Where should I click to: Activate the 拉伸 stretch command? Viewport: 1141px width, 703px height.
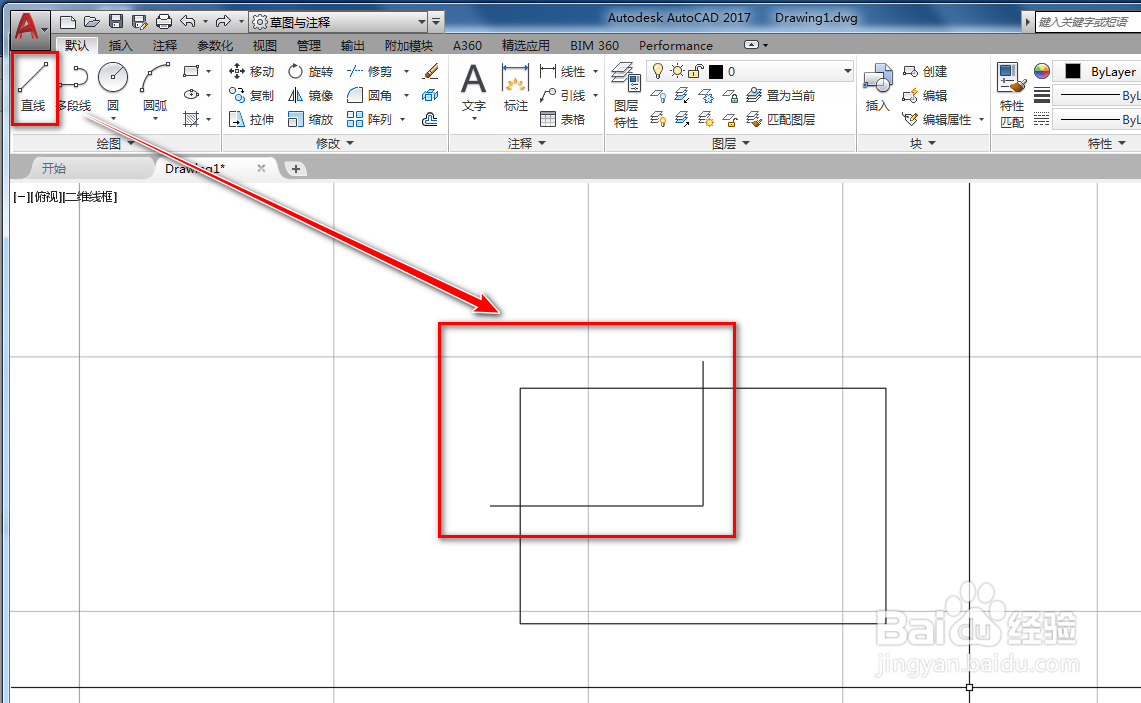252,119
